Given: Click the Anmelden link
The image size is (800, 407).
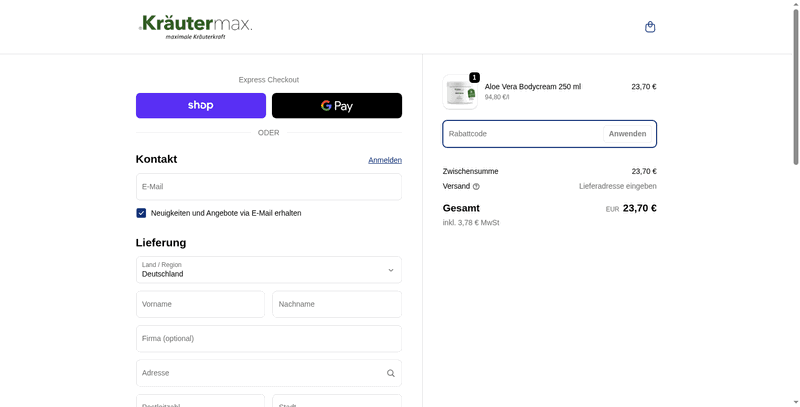Looking at the screenshot, I should pos(385,160).
